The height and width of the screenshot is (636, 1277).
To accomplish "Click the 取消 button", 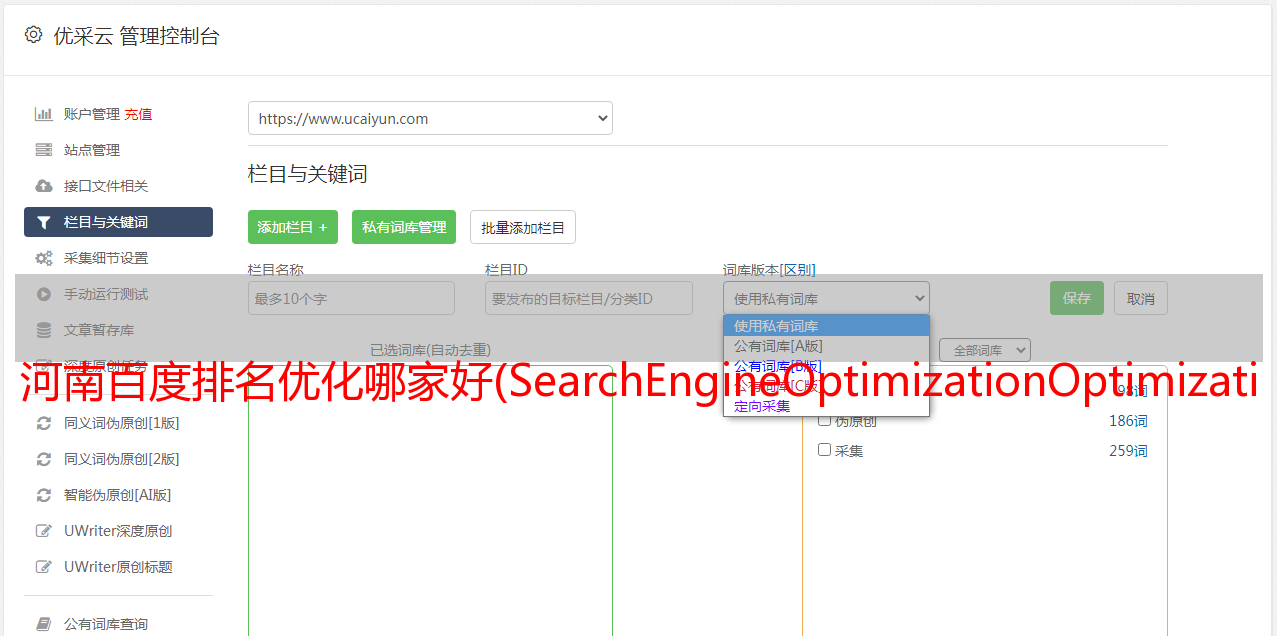I will pos(1141,298).
